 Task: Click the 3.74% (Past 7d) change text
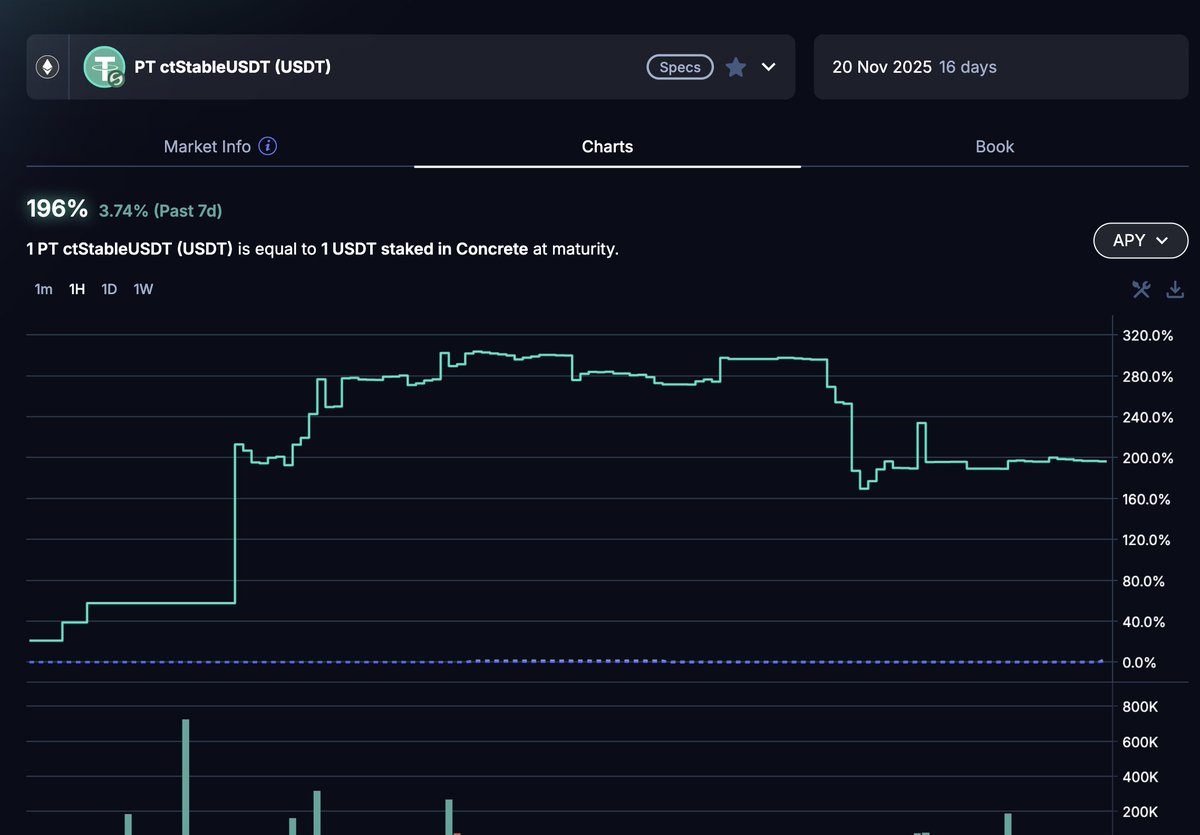[x=160, y=210]
